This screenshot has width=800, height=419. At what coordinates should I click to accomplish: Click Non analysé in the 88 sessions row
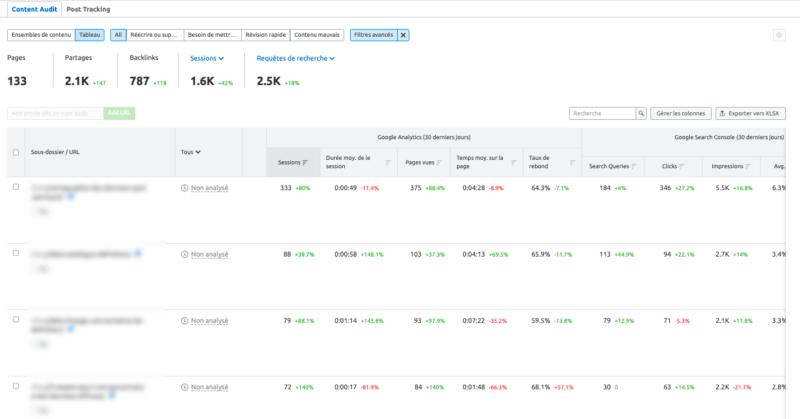coord(210,255)
